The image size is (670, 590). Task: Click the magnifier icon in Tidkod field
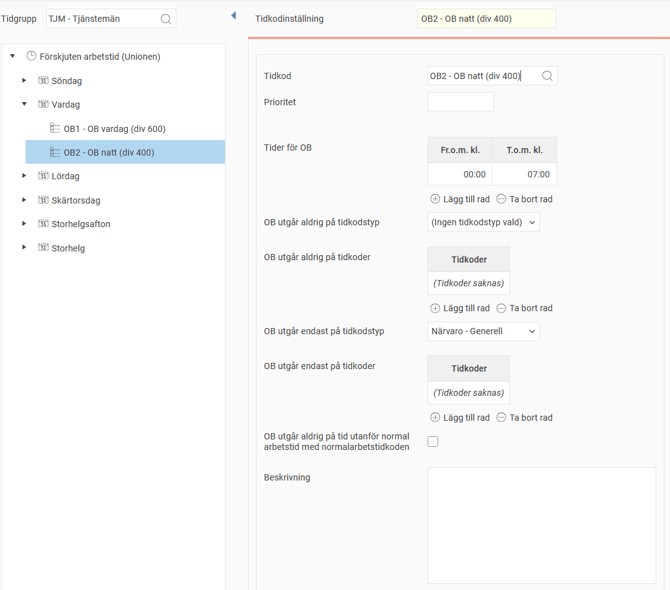coord(547,76)
